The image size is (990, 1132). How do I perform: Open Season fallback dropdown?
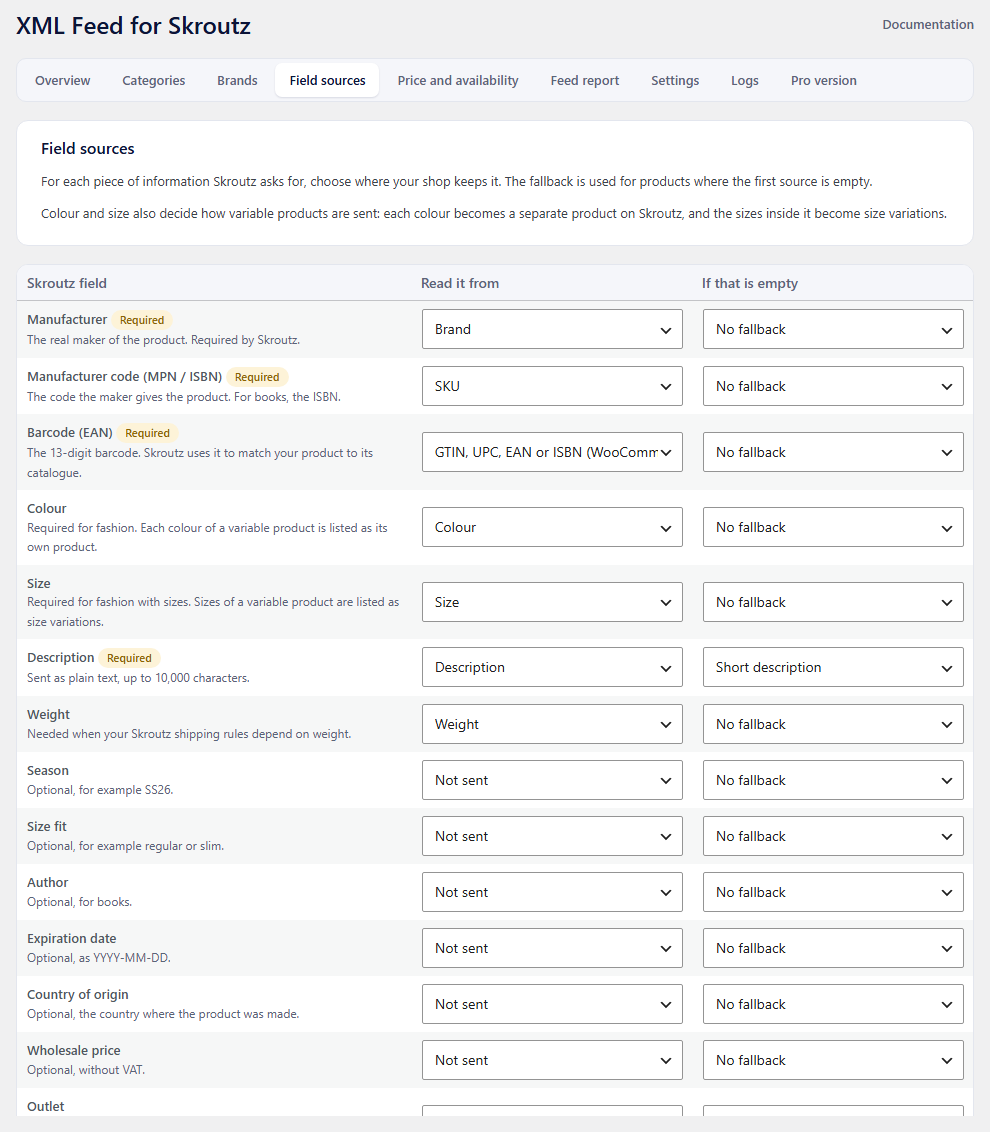coord(833,780)
